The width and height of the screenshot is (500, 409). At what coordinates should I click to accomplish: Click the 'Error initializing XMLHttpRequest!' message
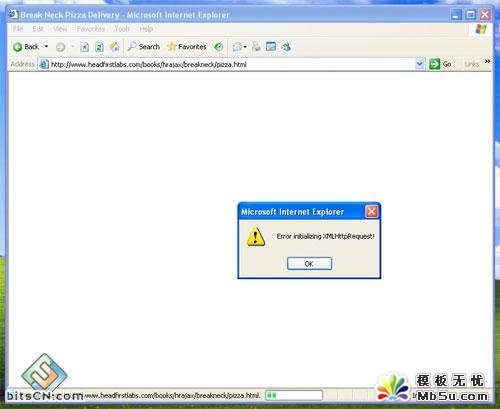[x=325, y=236]
